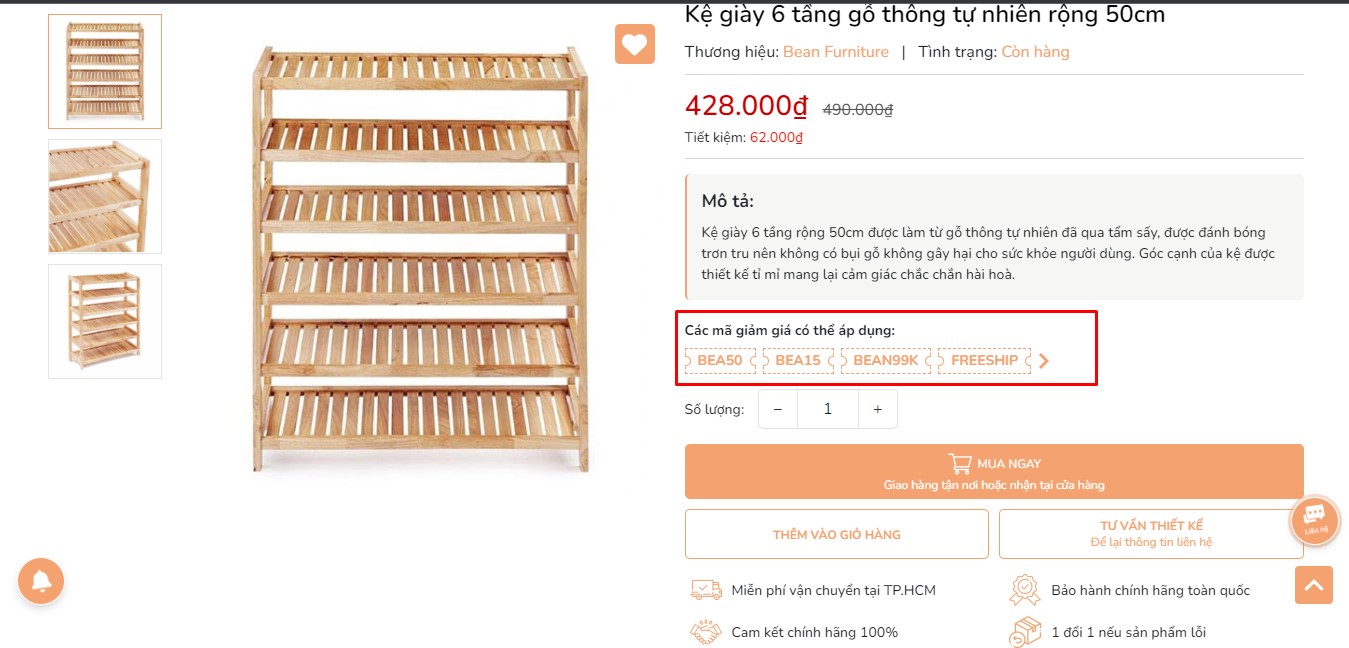Image resolution: width=1349 pixels, height=648 pixels.
Task: Open the Bean Furniture brand link
Action: click(836, 52)
